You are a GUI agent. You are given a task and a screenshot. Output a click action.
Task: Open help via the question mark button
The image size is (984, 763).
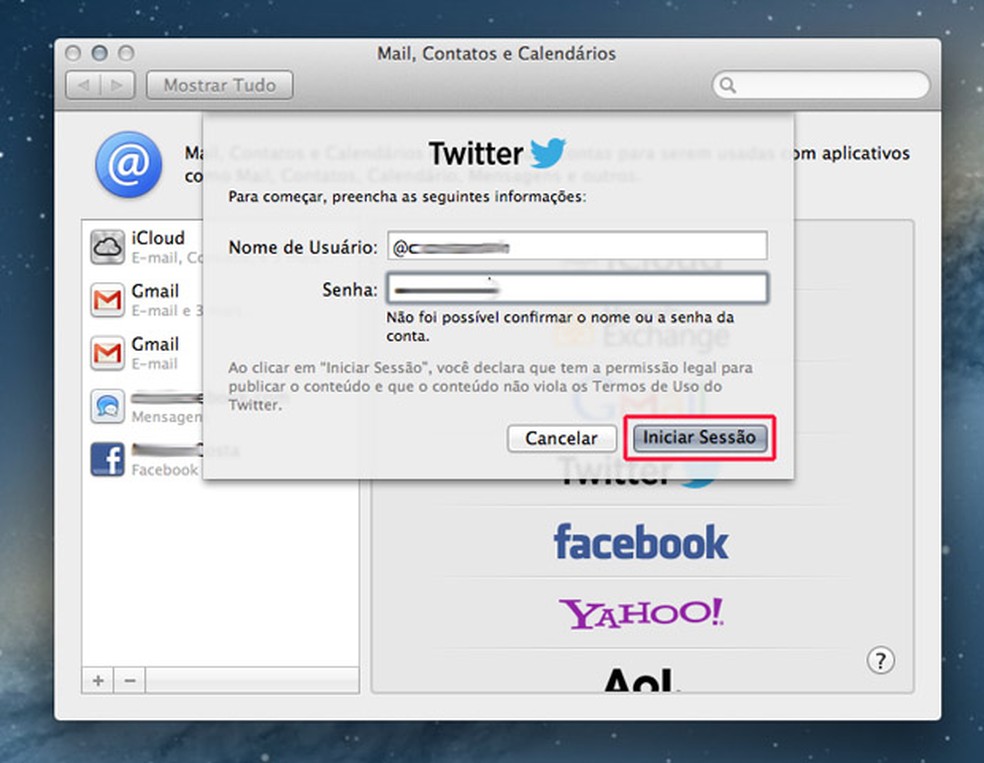click(x=880, y=661)
